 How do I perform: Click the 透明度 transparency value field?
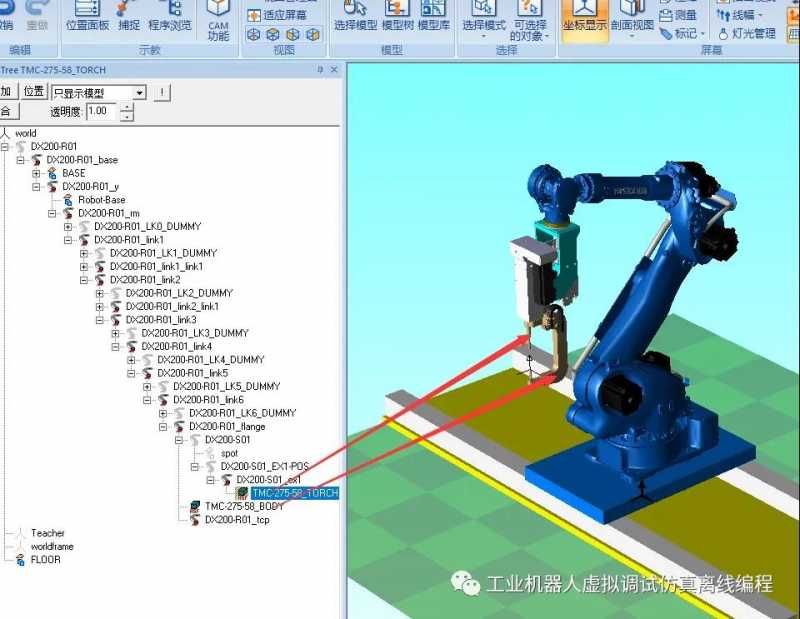coord(101,111)
